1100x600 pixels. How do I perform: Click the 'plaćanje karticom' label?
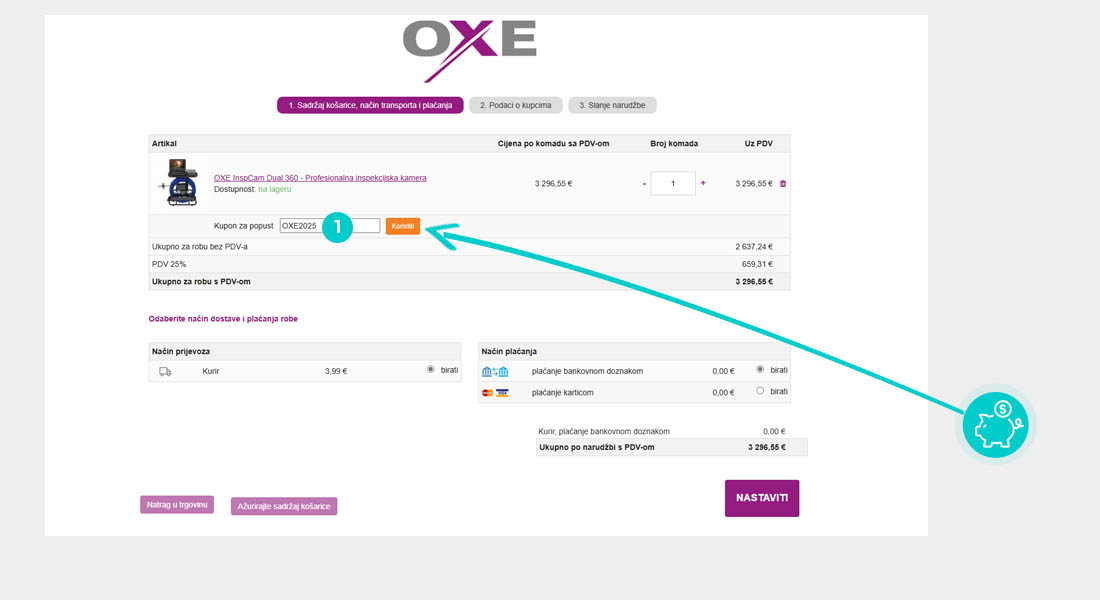[563, 393]
